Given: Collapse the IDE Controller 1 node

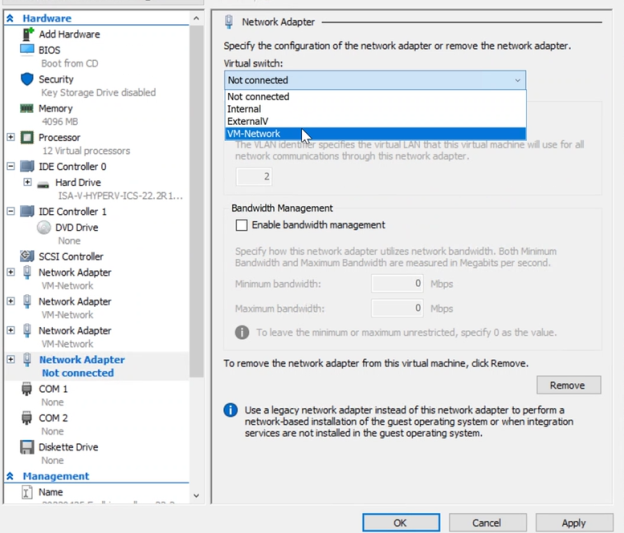Looking at the screenshot, I should (x=11, y=211).
